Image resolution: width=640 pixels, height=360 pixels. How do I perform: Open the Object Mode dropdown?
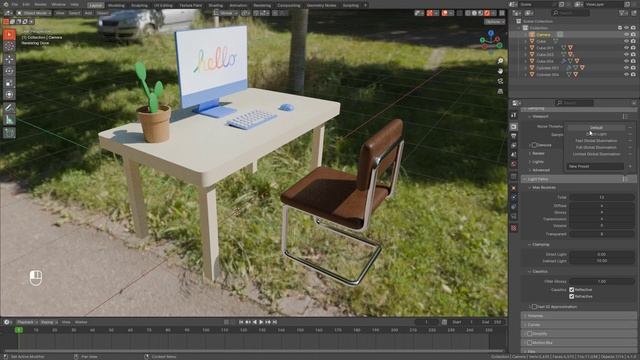pos(34,13)
